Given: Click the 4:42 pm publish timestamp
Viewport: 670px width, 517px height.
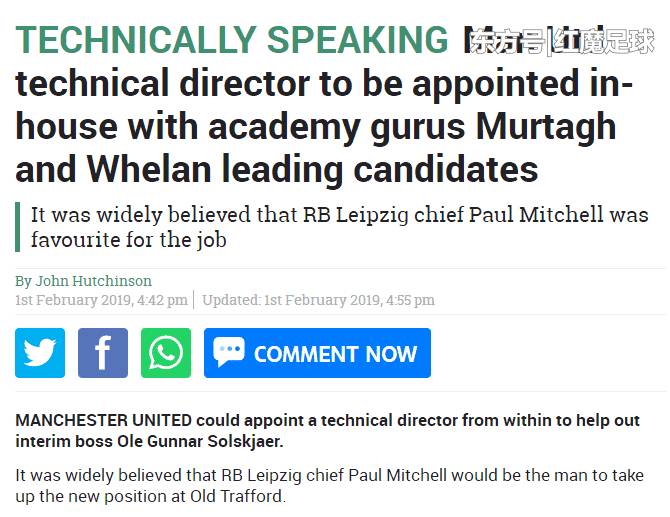Looking at the screenshot, I should tap(101, 300).
